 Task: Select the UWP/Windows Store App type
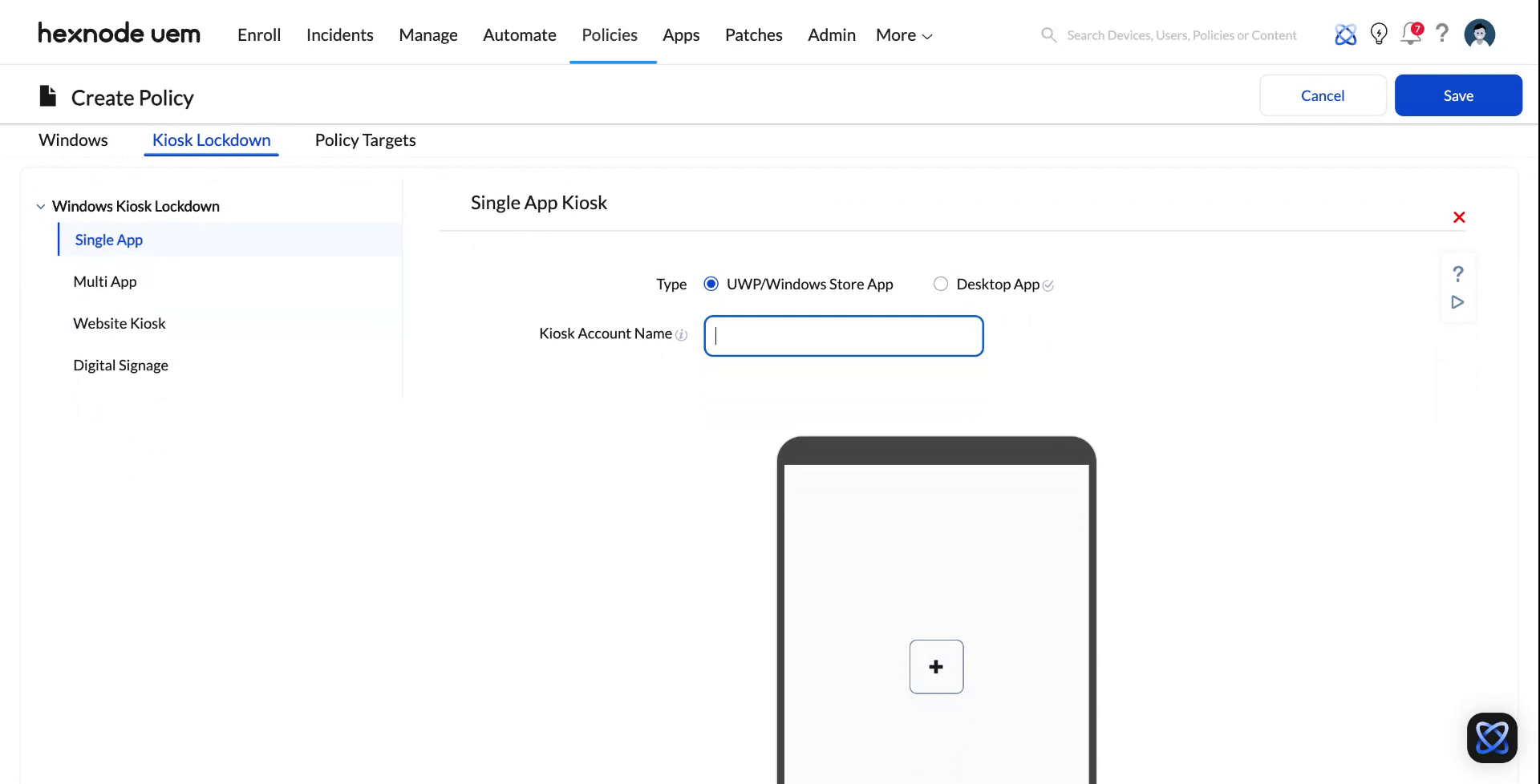tap(711, 284)
